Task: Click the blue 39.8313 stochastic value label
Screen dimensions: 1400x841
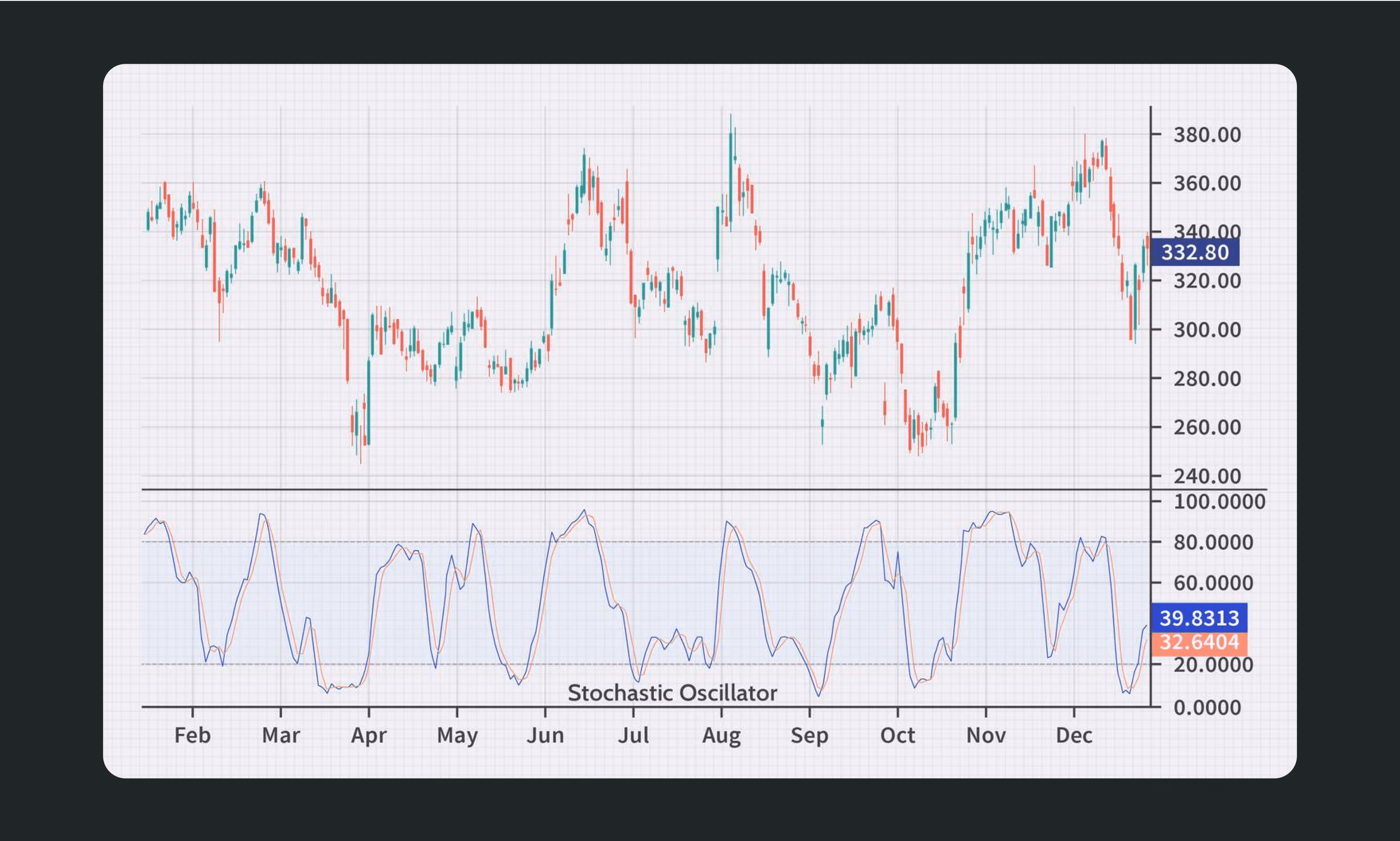Action: point(1199,618)
